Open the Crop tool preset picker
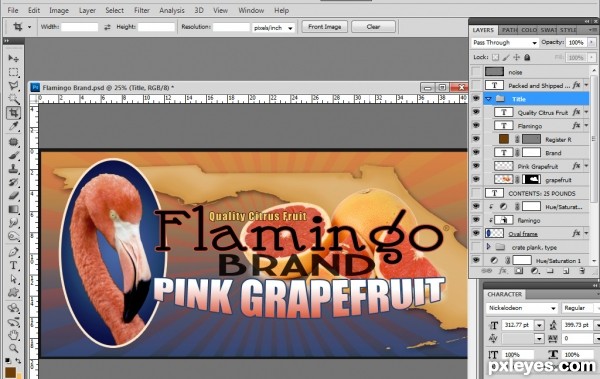Viewport: 600px width, 379px height. (29, 27)
